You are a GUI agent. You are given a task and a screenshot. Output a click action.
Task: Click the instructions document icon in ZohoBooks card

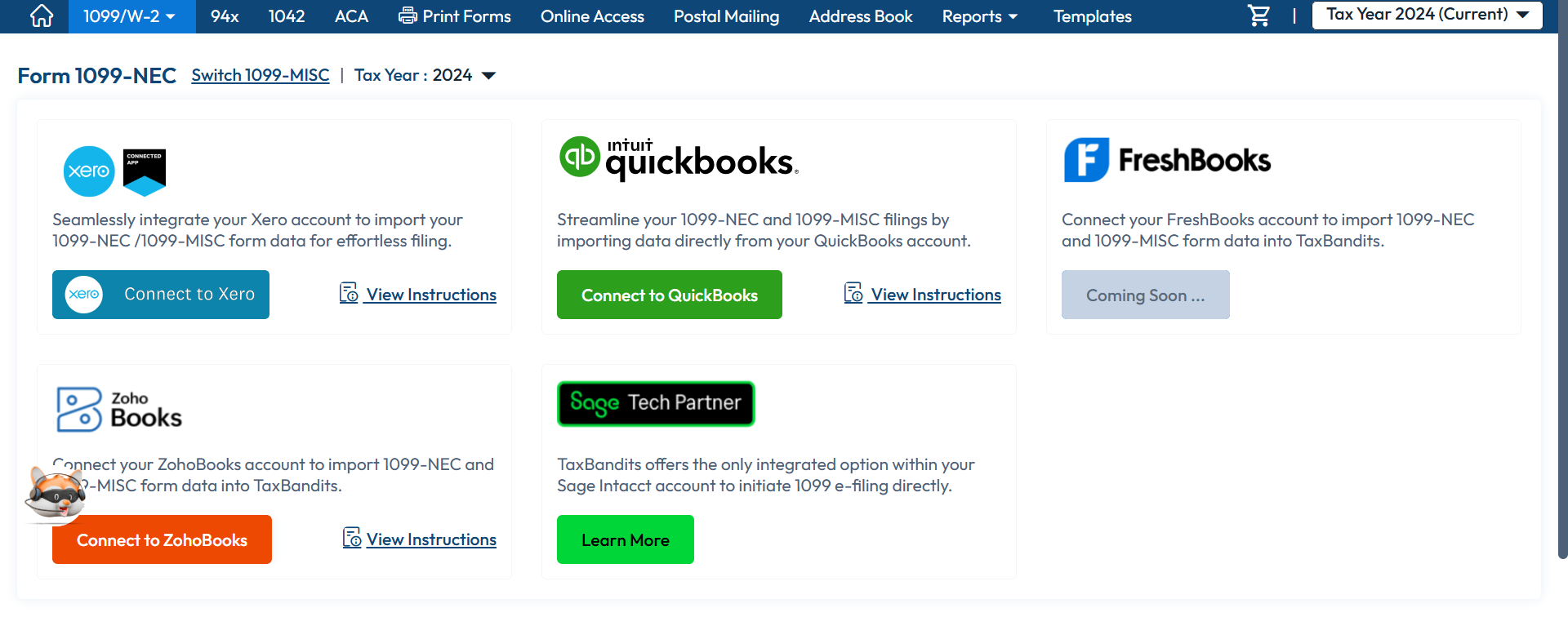[x=352, y=538]
